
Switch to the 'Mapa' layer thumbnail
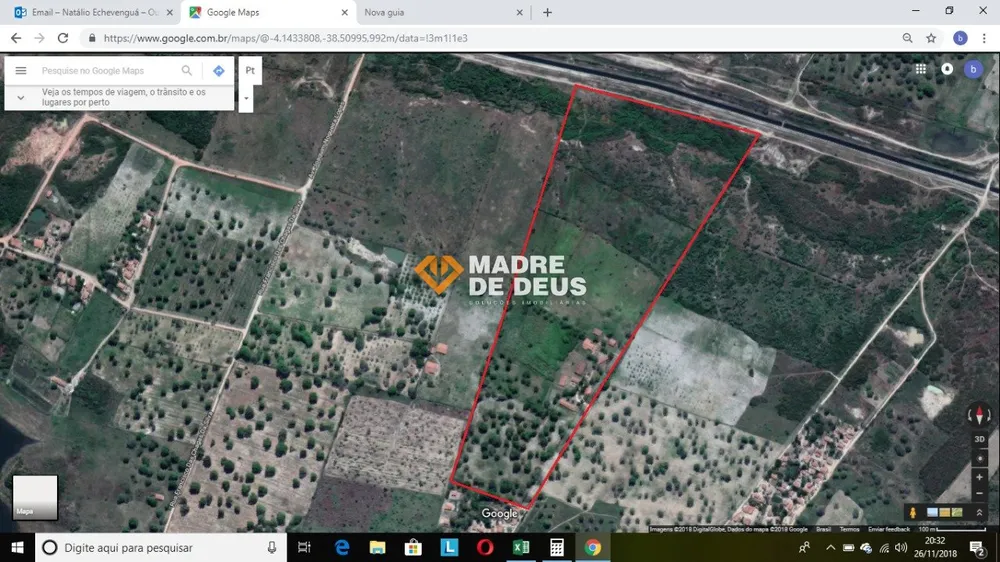coord(35,497)
